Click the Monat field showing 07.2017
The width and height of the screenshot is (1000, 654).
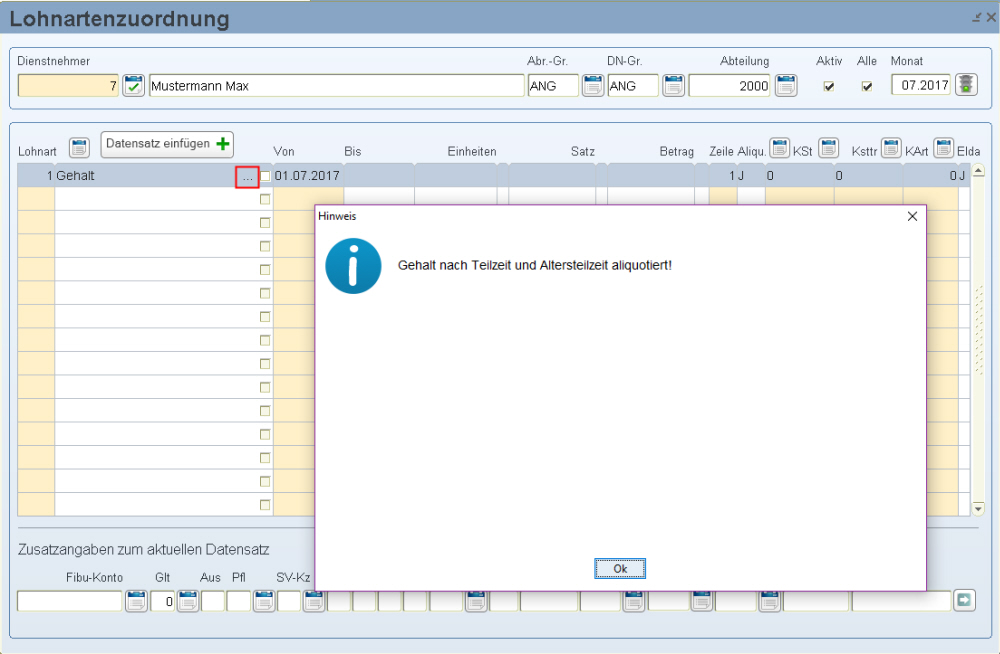click(x=921, y=85)
